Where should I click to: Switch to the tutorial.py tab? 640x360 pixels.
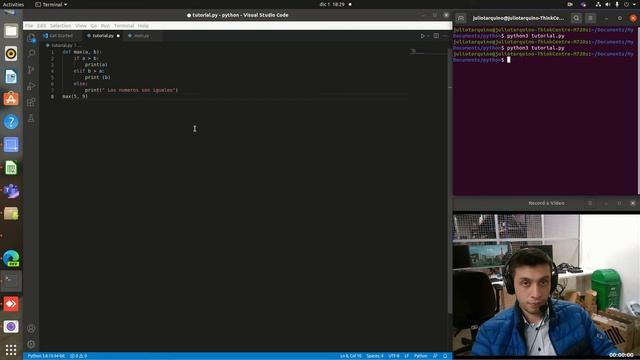click(103, 36)
